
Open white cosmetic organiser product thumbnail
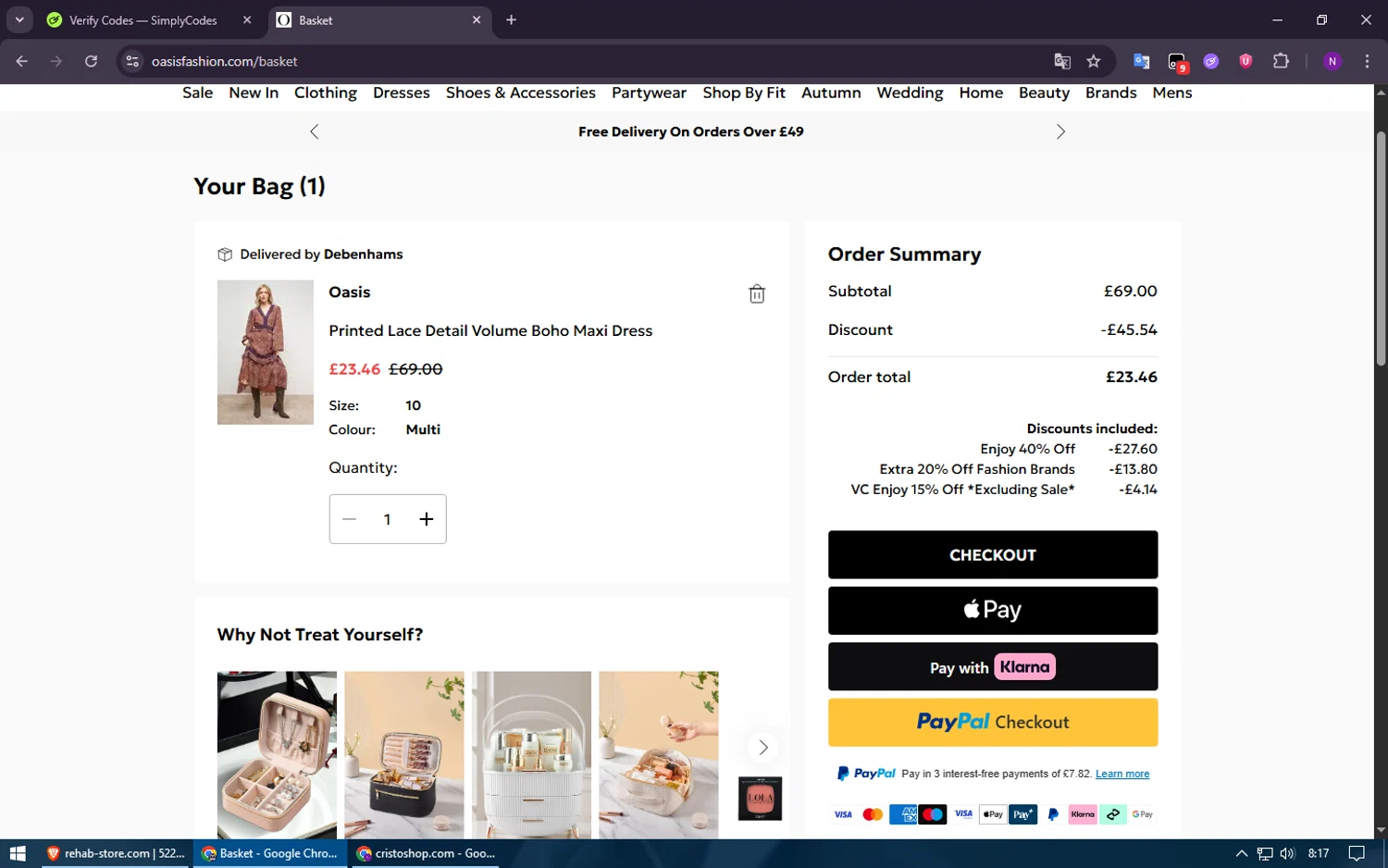point(531,754)
